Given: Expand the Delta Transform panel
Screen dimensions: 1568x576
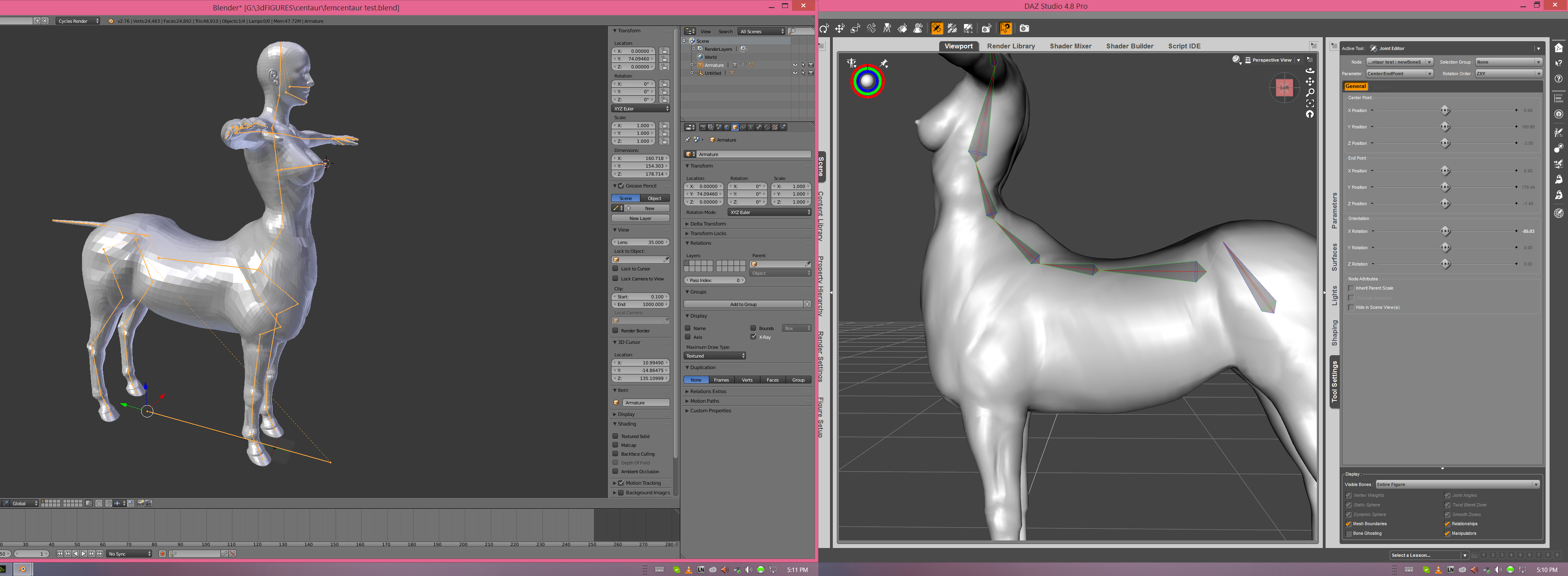Looking at the screenshot, I should point(707,224).
